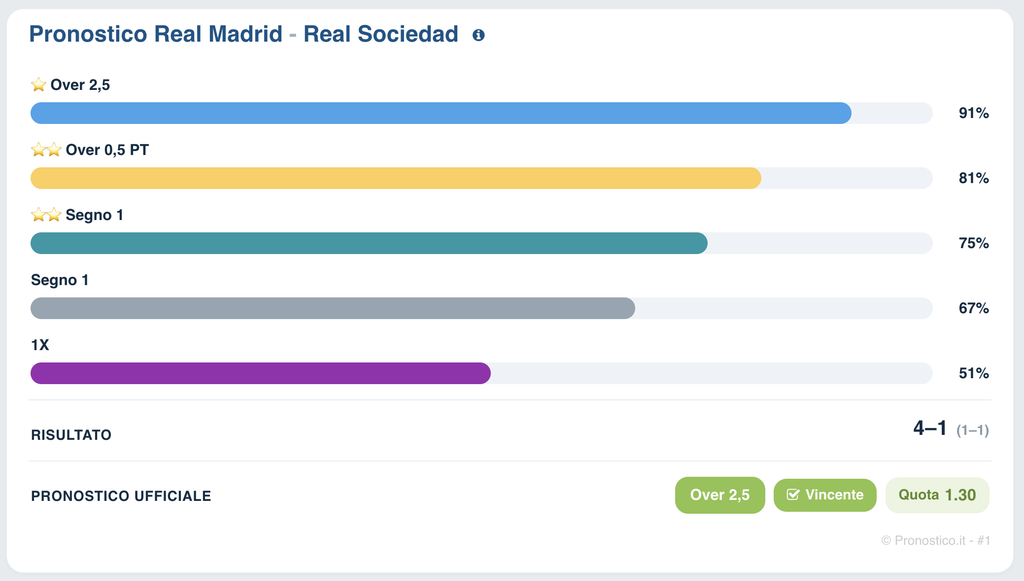Click the info icon beside the title
The image size is (1024, 581).
click(x=479, y=35)
